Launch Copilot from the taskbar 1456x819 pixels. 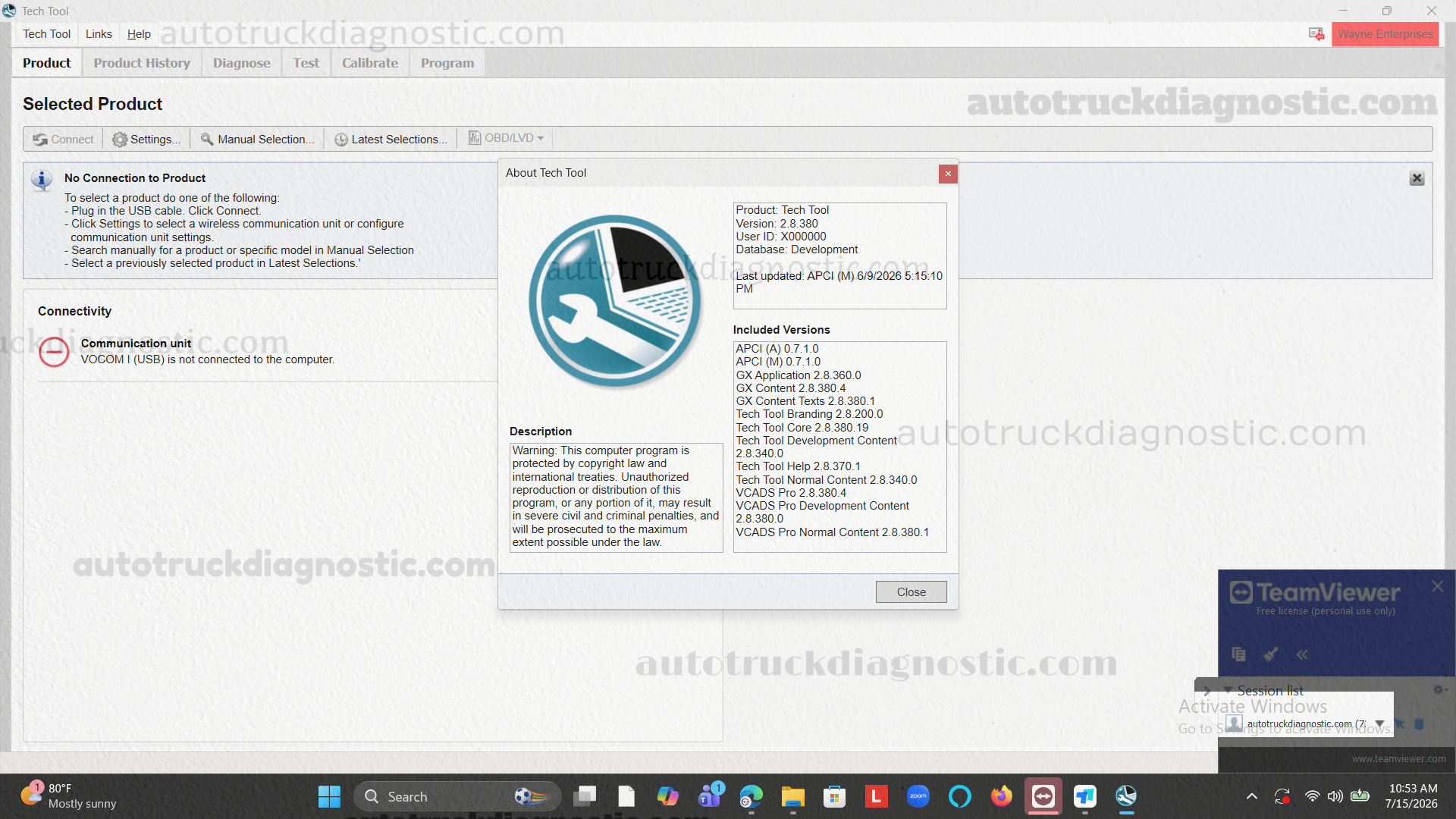(x=668, y=796)
